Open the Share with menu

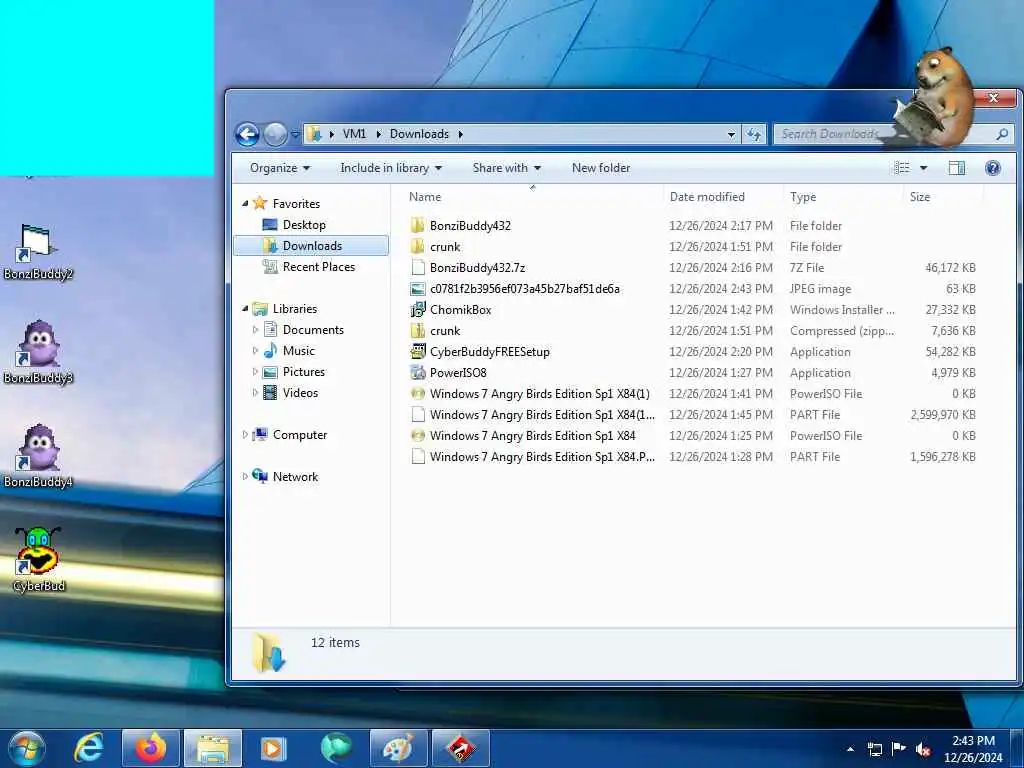pyautogui.click(x=507, y=168)
